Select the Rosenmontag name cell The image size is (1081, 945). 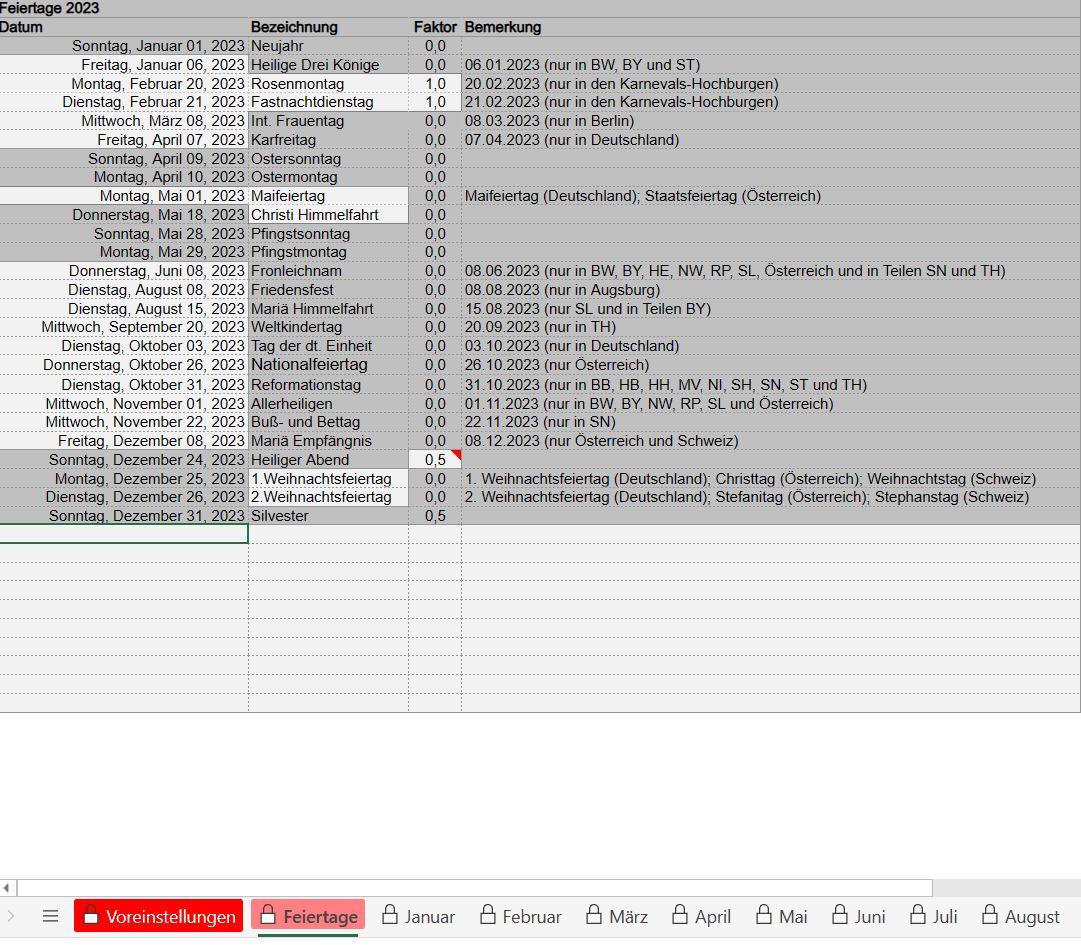point(328,83)
